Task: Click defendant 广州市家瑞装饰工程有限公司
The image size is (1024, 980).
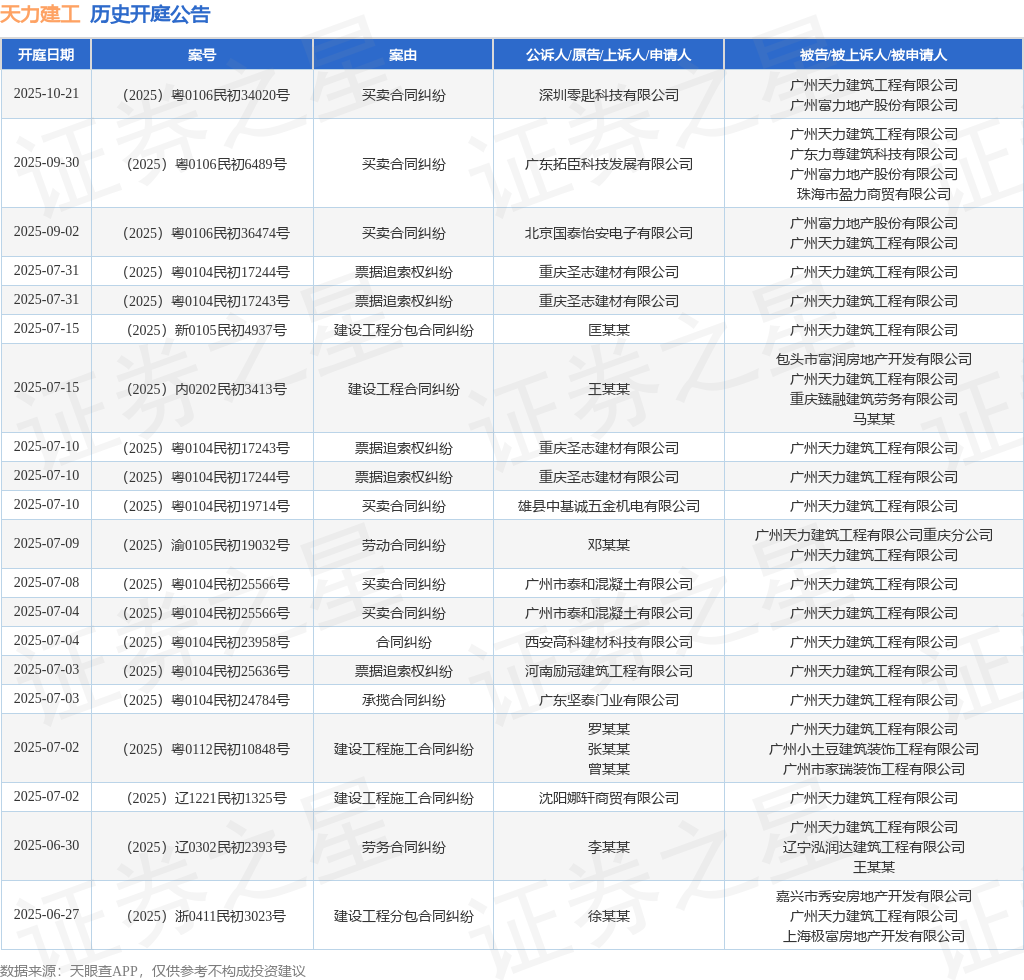Action: (874, 769)
